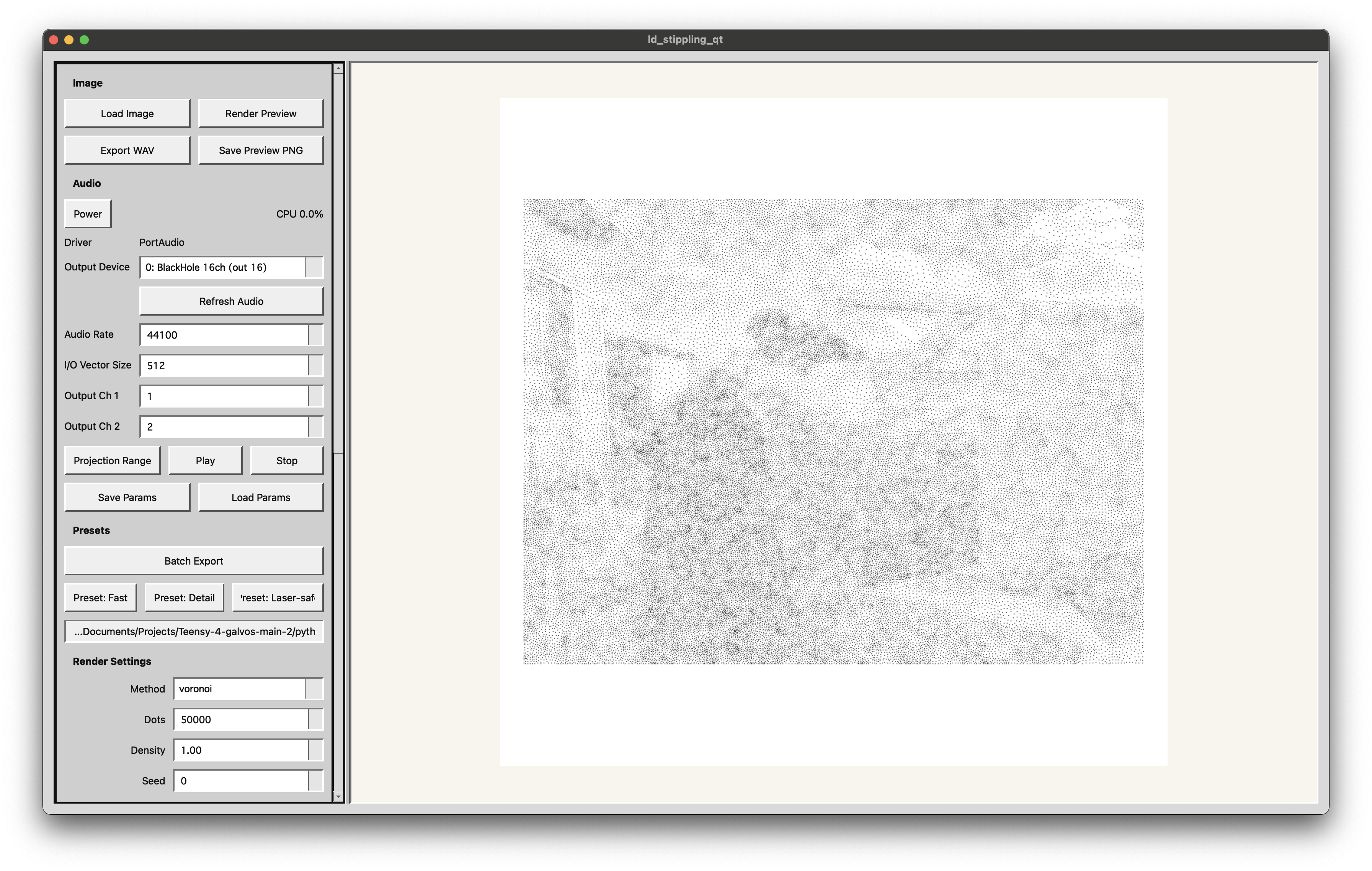
Task: Open Batch Export
Action: click(x=194, y=561)
